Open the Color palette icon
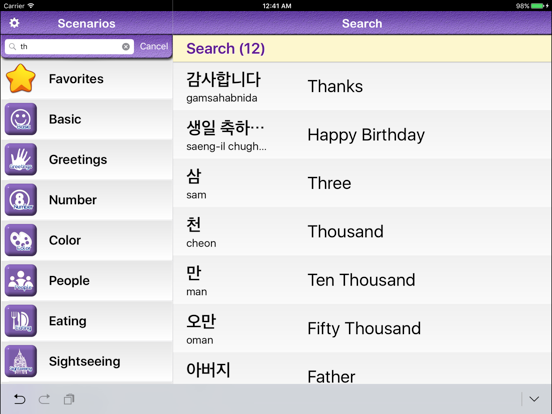 click(x=21, y=240)
